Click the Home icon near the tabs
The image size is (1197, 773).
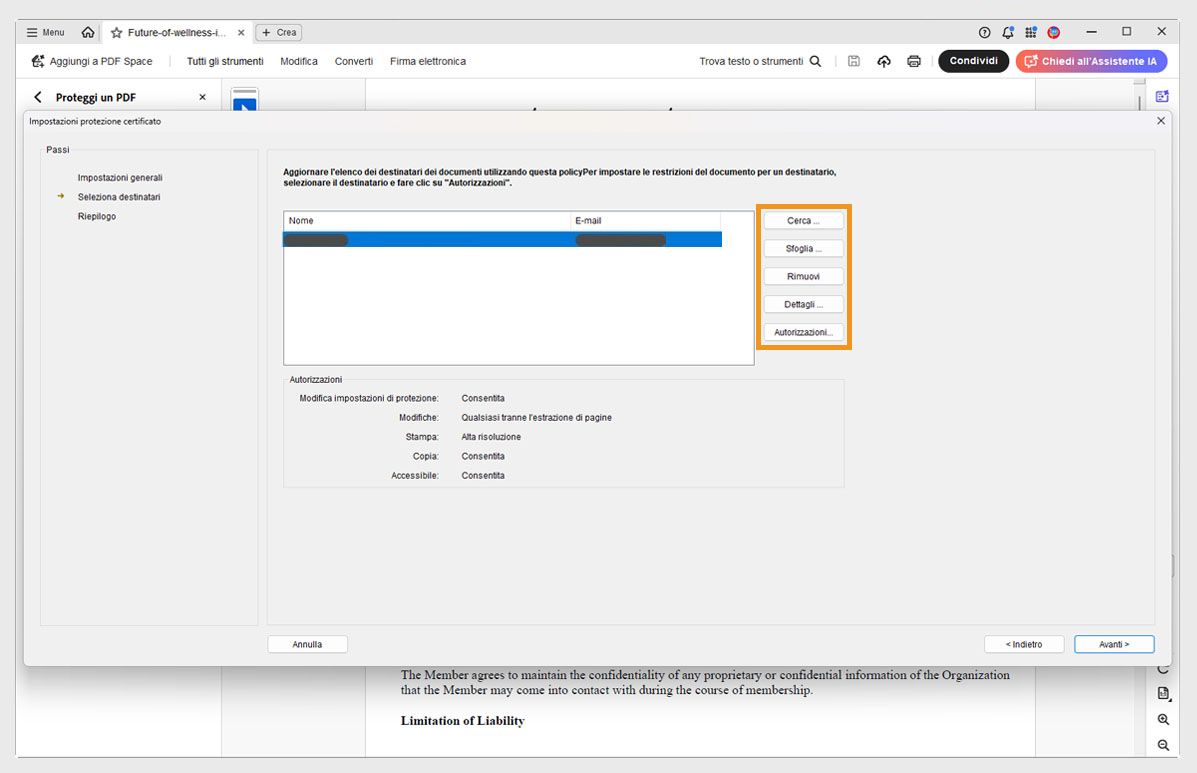(x=87, y=31)
